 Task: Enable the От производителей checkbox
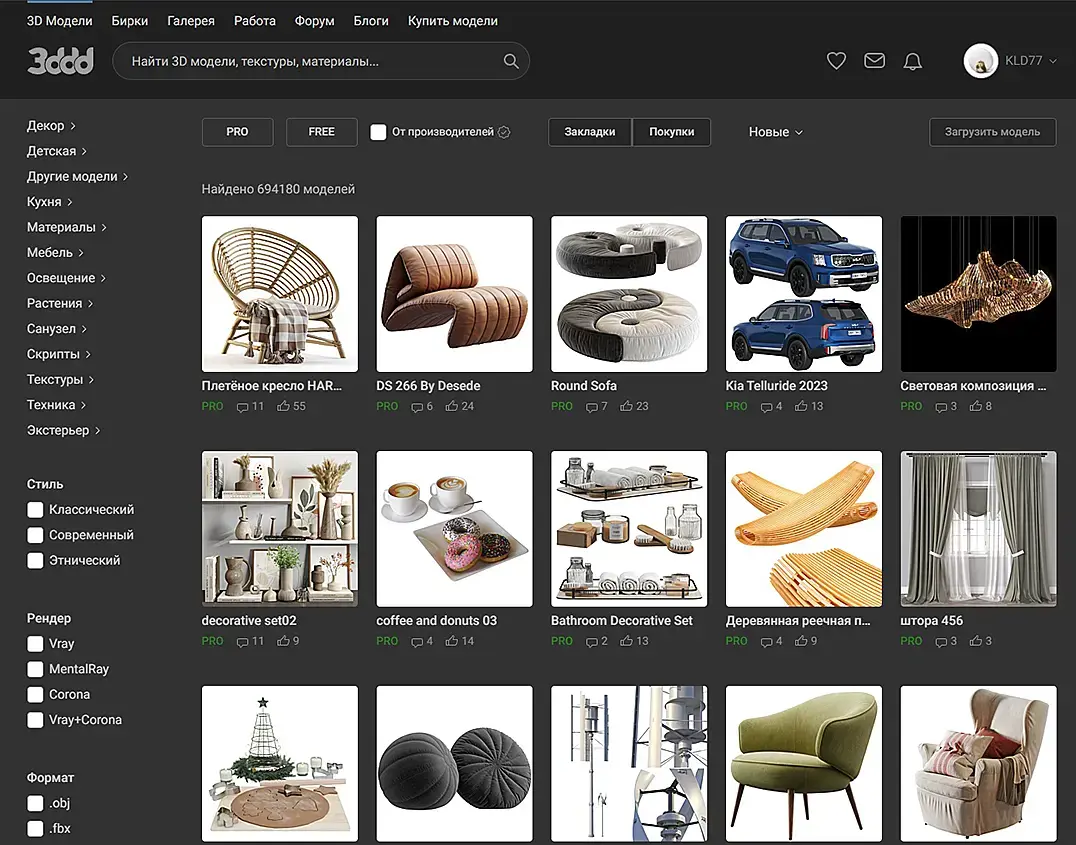tap(378, 132)
